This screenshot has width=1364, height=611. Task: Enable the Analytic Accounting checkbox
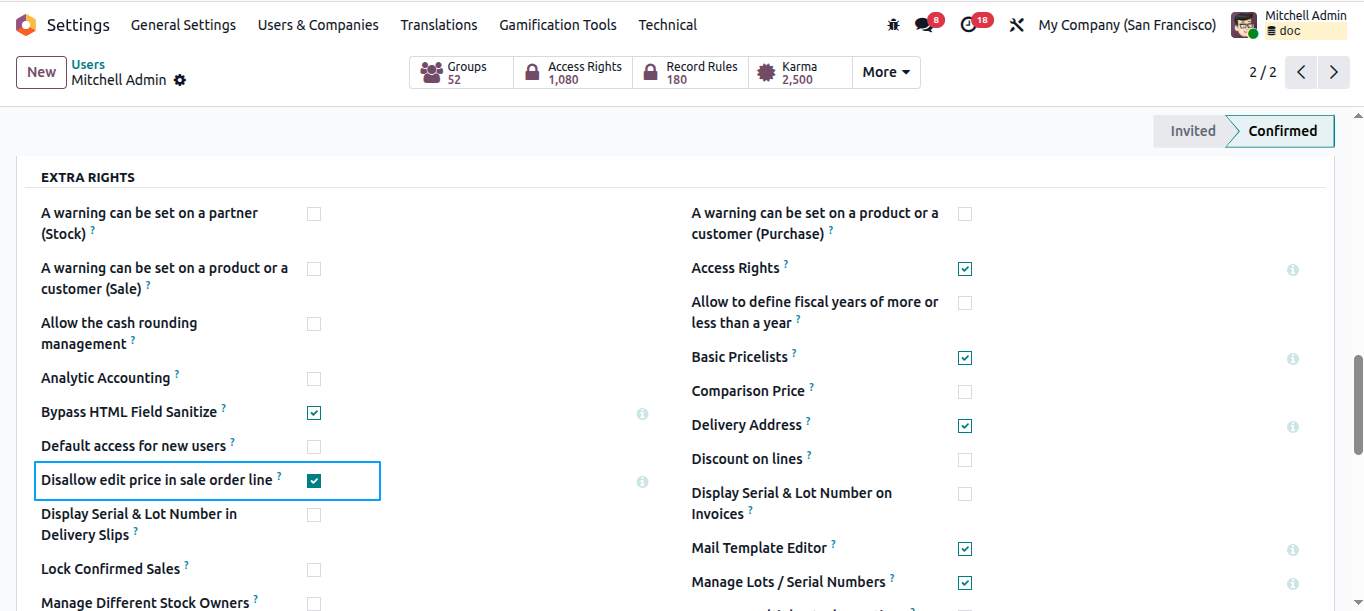[314, 379]
